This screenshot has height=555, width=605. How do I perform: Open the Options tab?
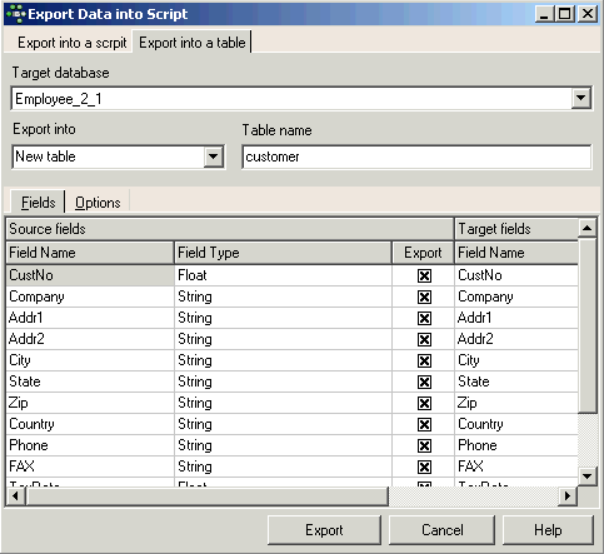click(x=98, y=202)
